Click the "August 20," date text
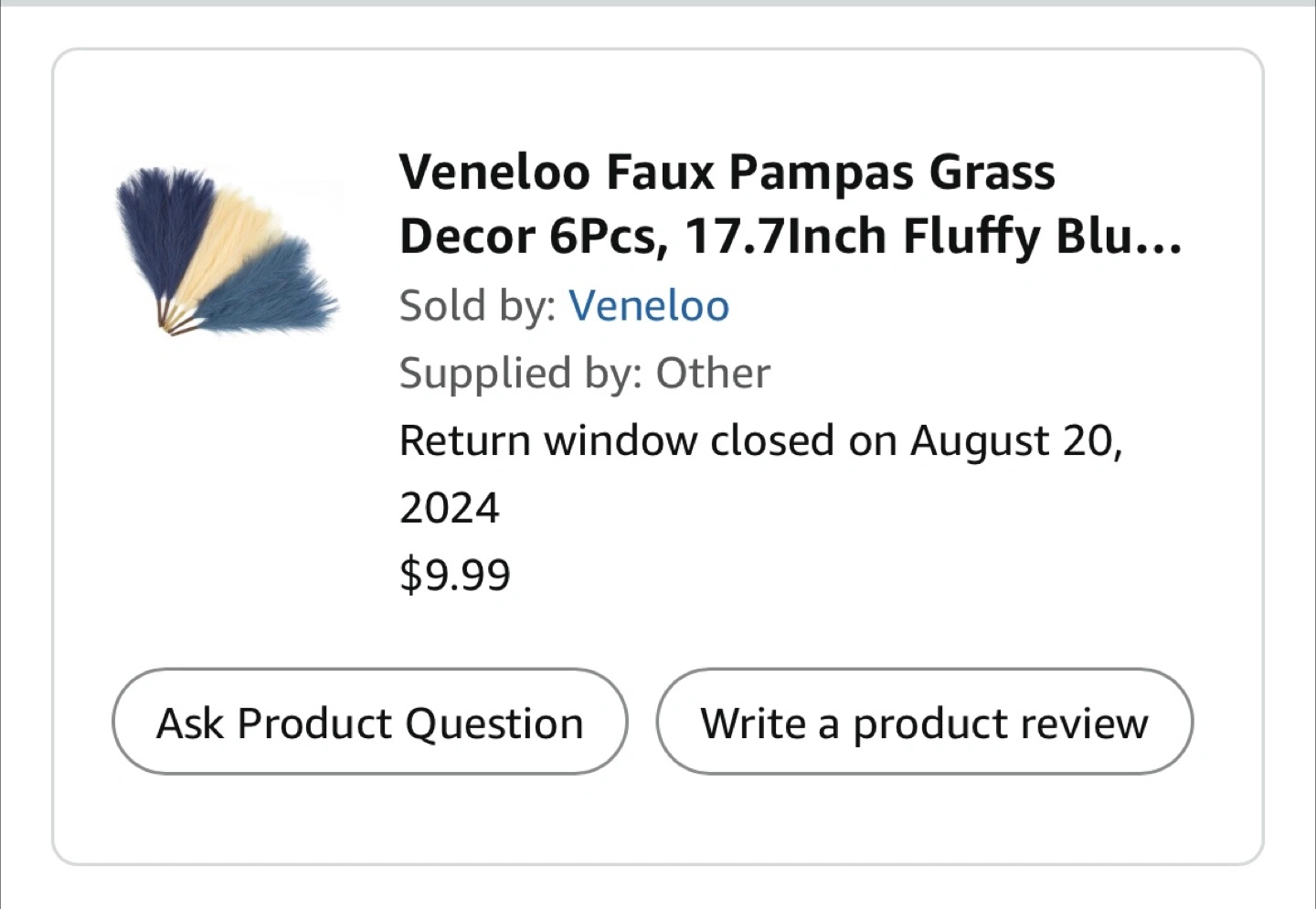Screen dimensions: 1316x909 click(1015, 440)
